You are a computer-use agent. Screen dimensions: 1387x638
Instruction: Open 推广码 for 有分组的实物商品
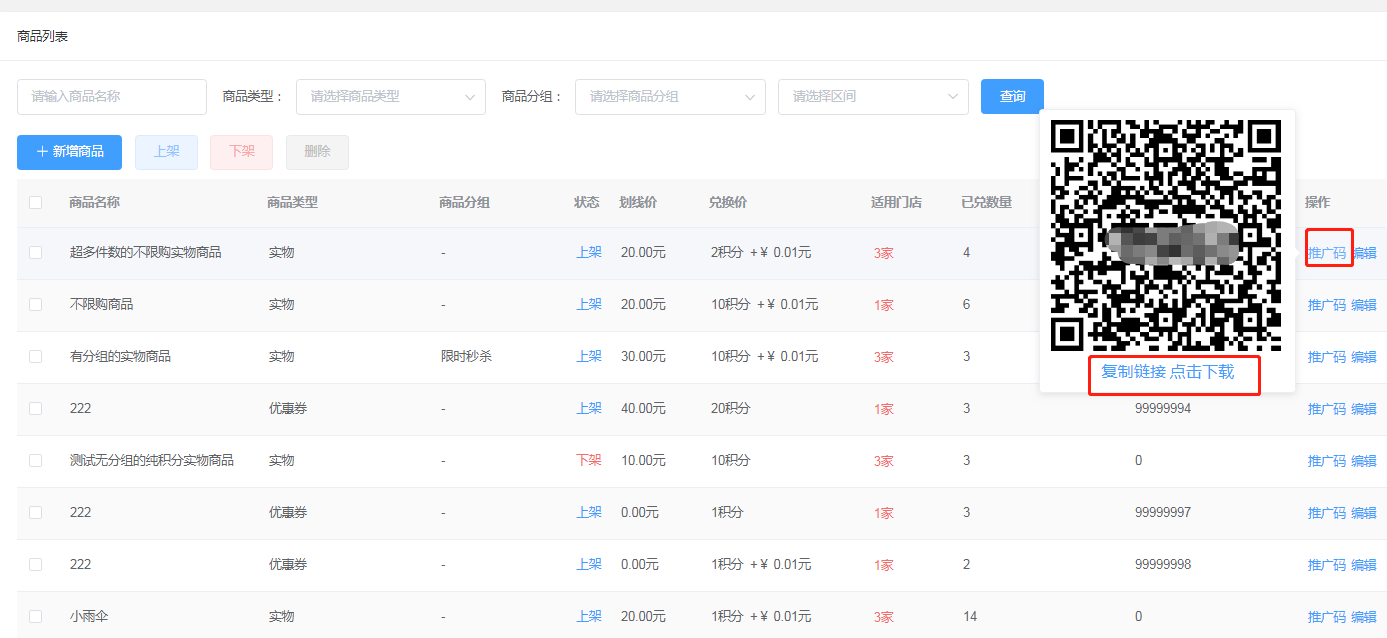pyautogui.click(x=1327, y=357)
